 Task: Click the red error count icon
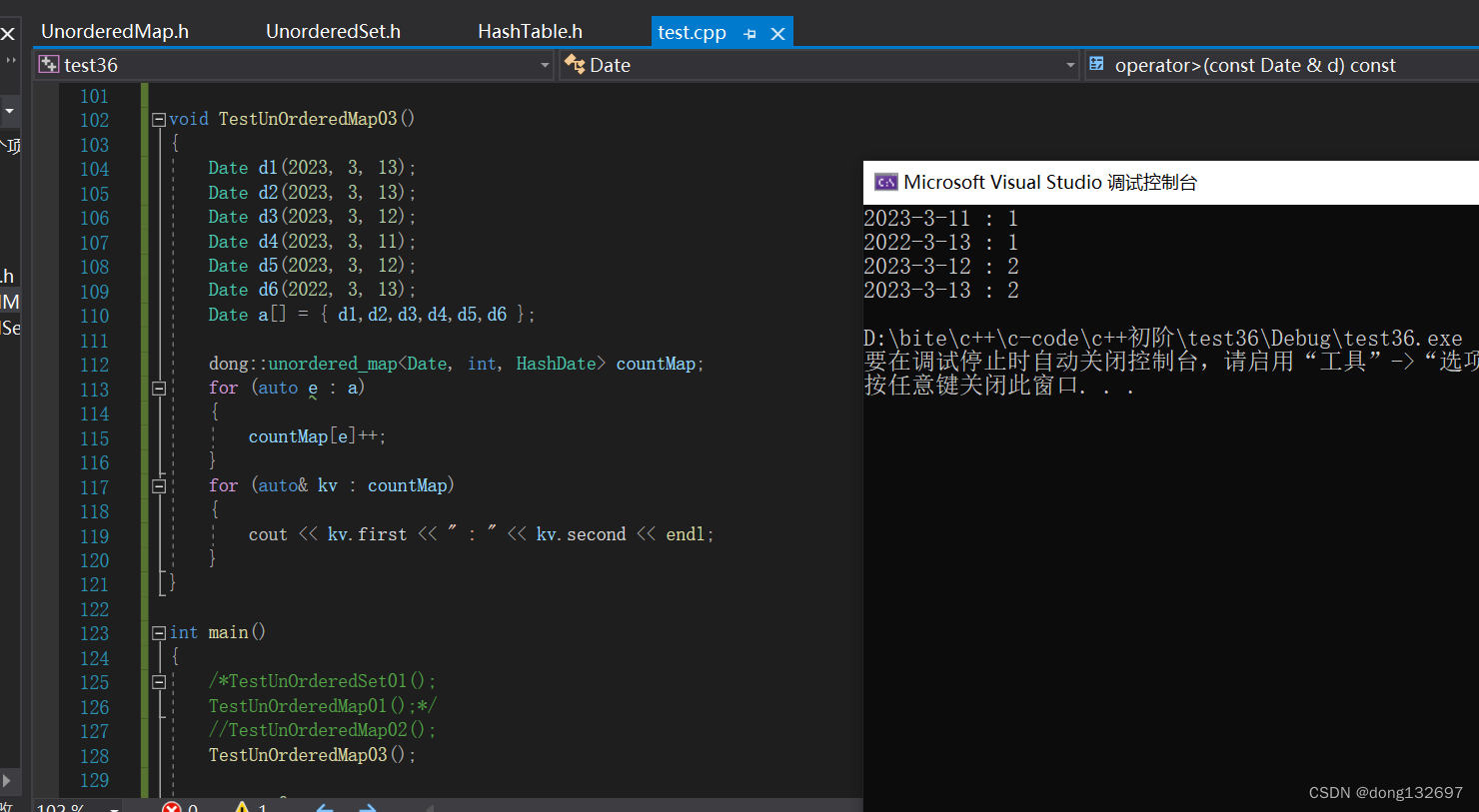tap(172, 807)
